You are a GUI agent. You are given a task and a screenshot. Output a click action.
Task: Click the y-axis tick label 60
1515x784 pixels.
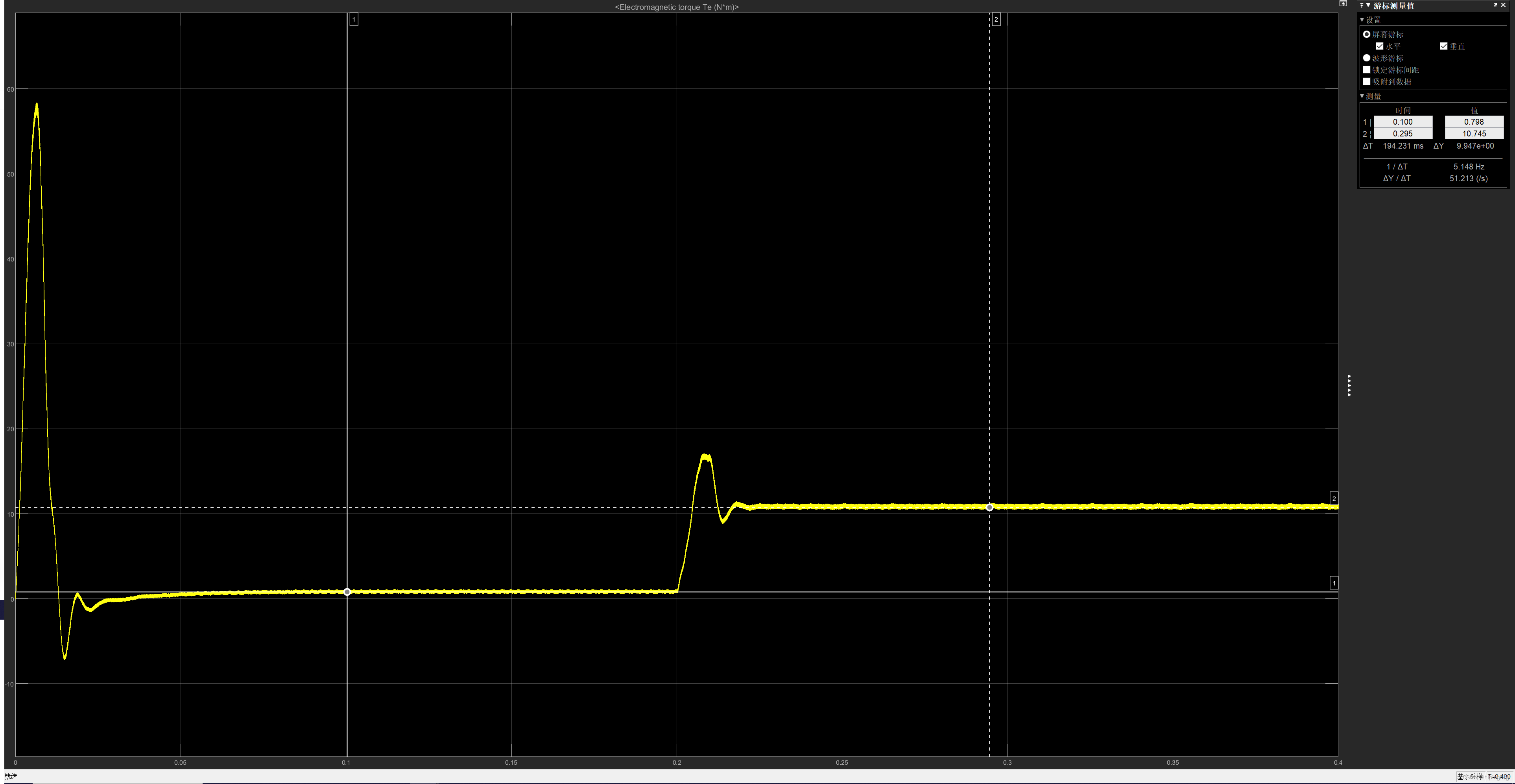click(x=10, y=89)
